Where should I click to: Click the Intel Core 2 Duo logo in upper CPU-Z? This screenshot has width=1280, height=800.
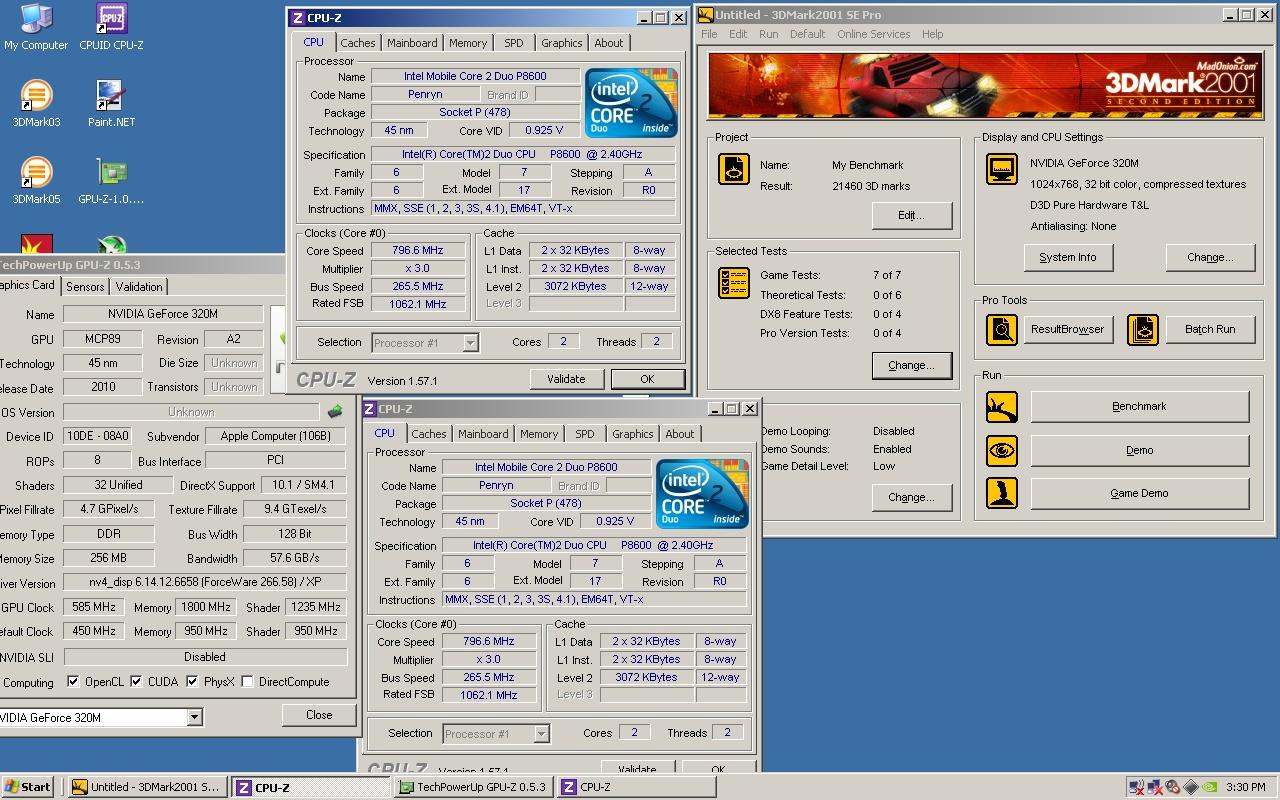631,103
